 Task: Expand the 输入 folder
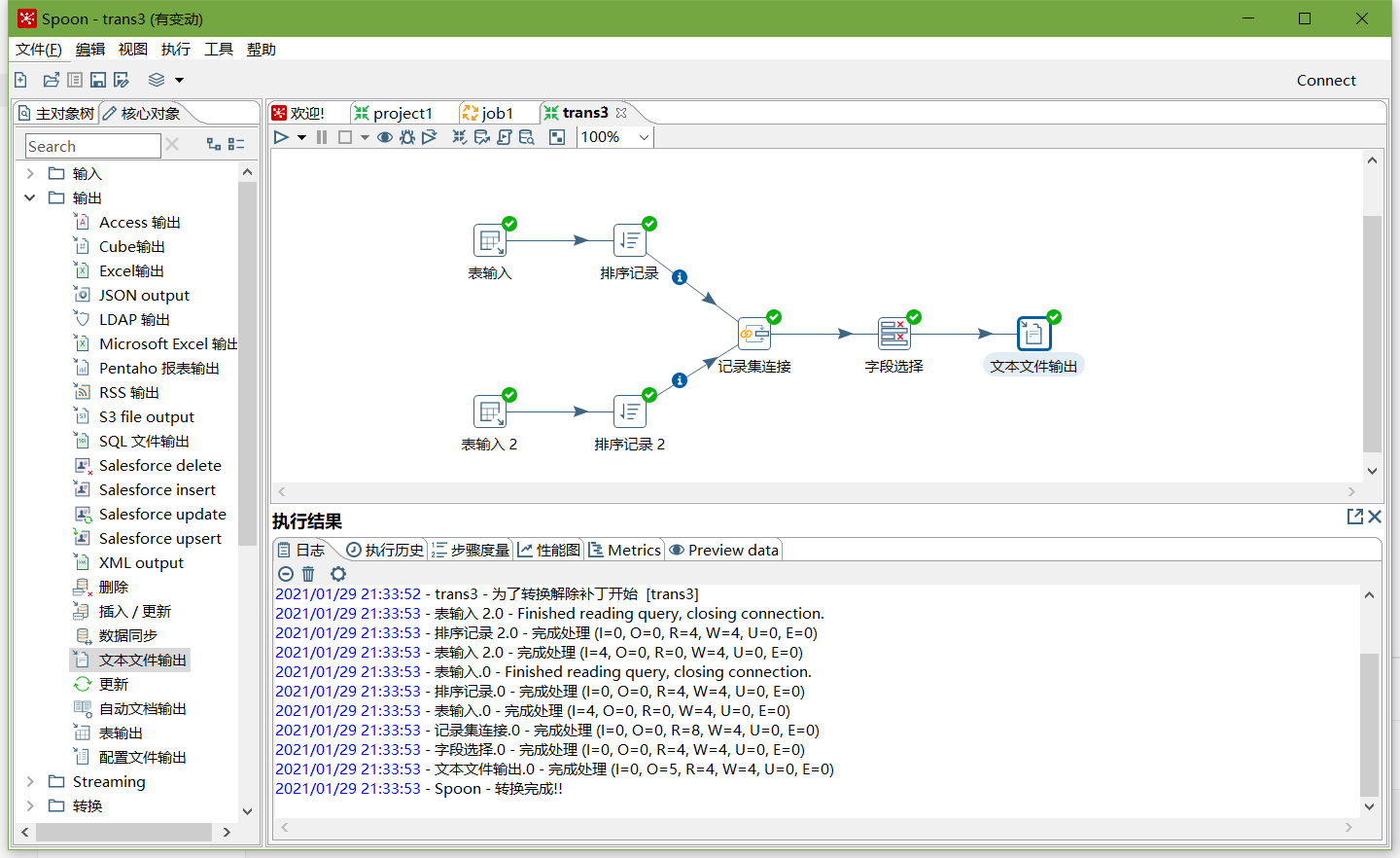tap(30, 174)
